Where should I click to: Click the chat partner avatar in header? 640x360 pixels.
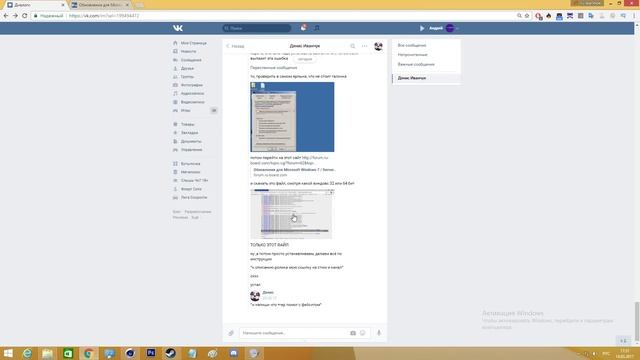point(378,46)
